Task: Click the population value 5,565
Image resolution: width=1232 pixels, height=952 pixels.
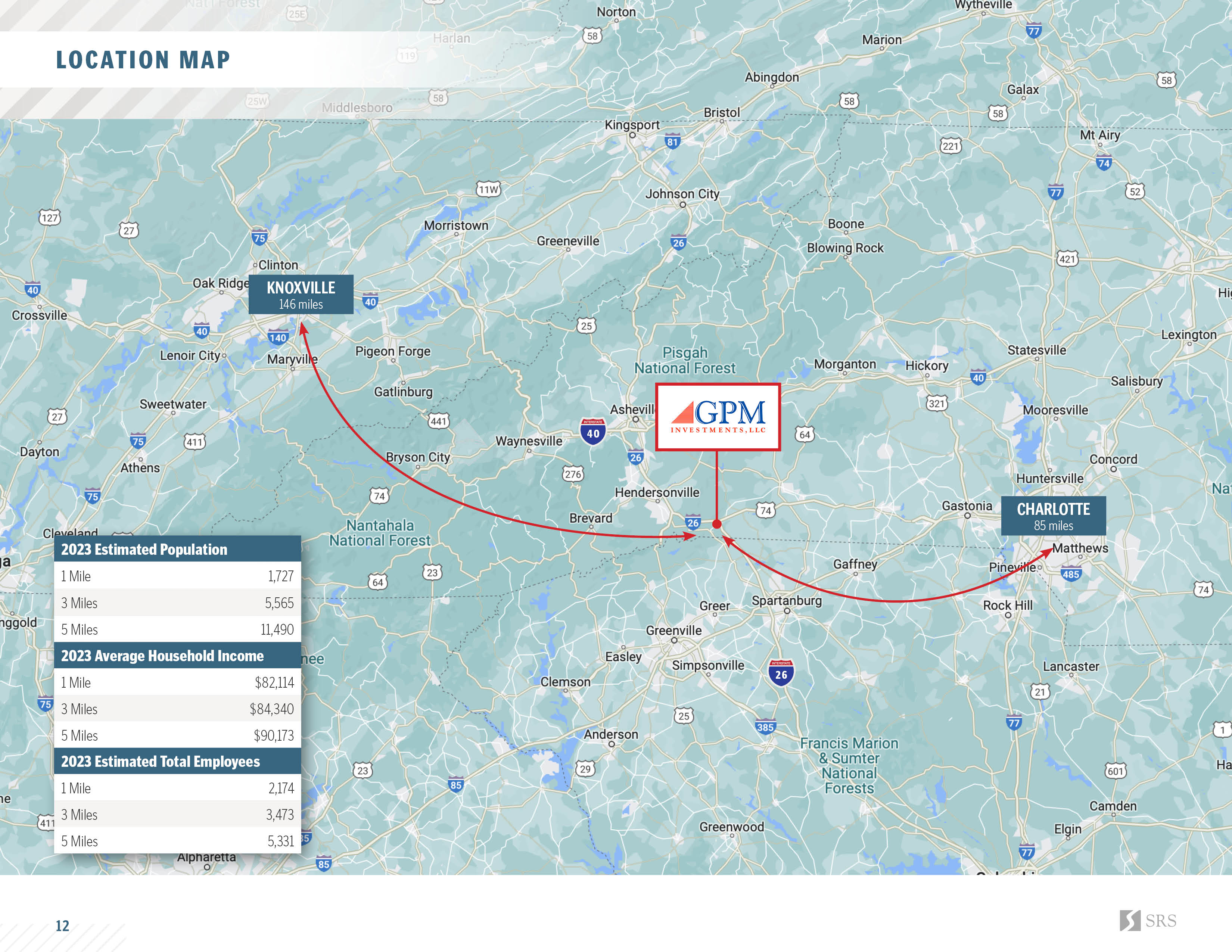Action: coord(279,603)
